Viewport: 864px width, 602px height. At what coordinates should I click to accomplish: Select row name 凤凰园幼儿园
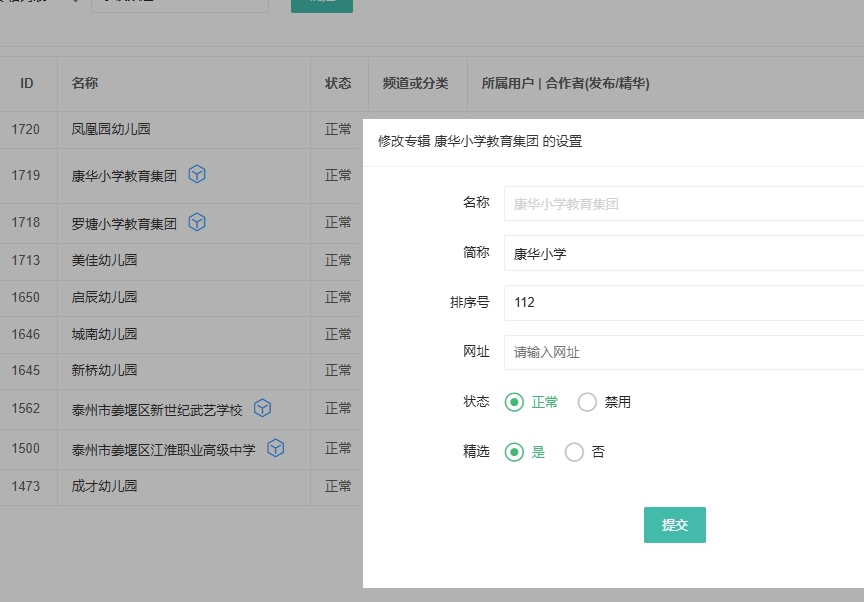(x=111, y=129)
